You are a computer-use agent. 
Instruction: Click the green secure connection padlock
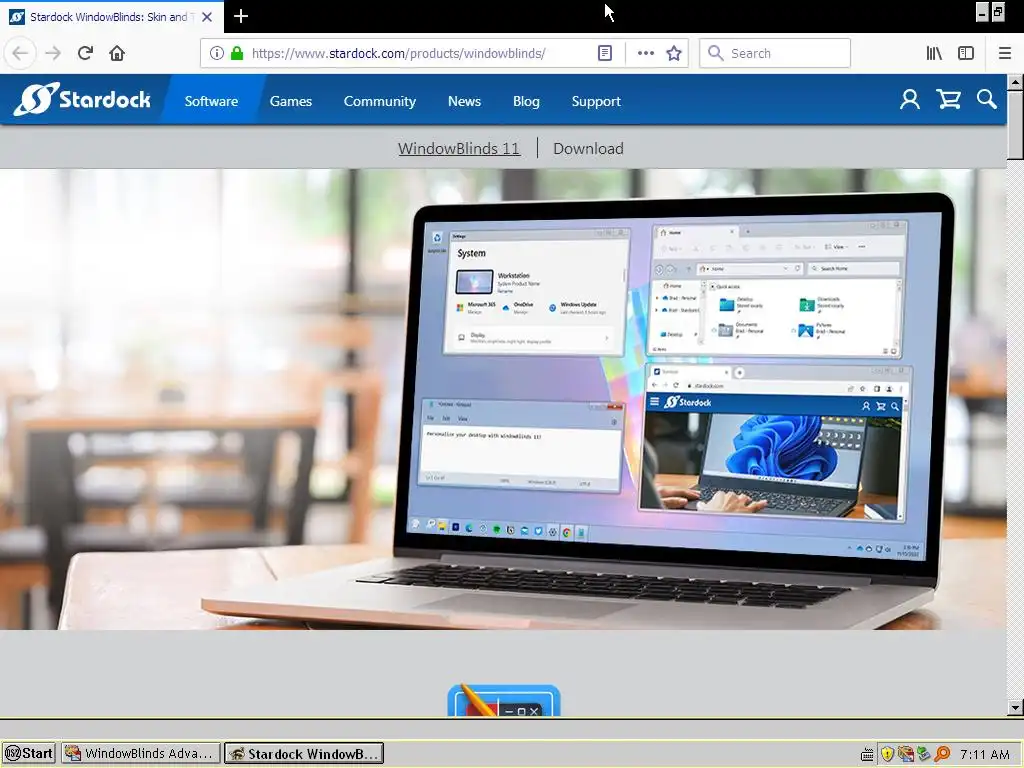(x=237, y=53)
